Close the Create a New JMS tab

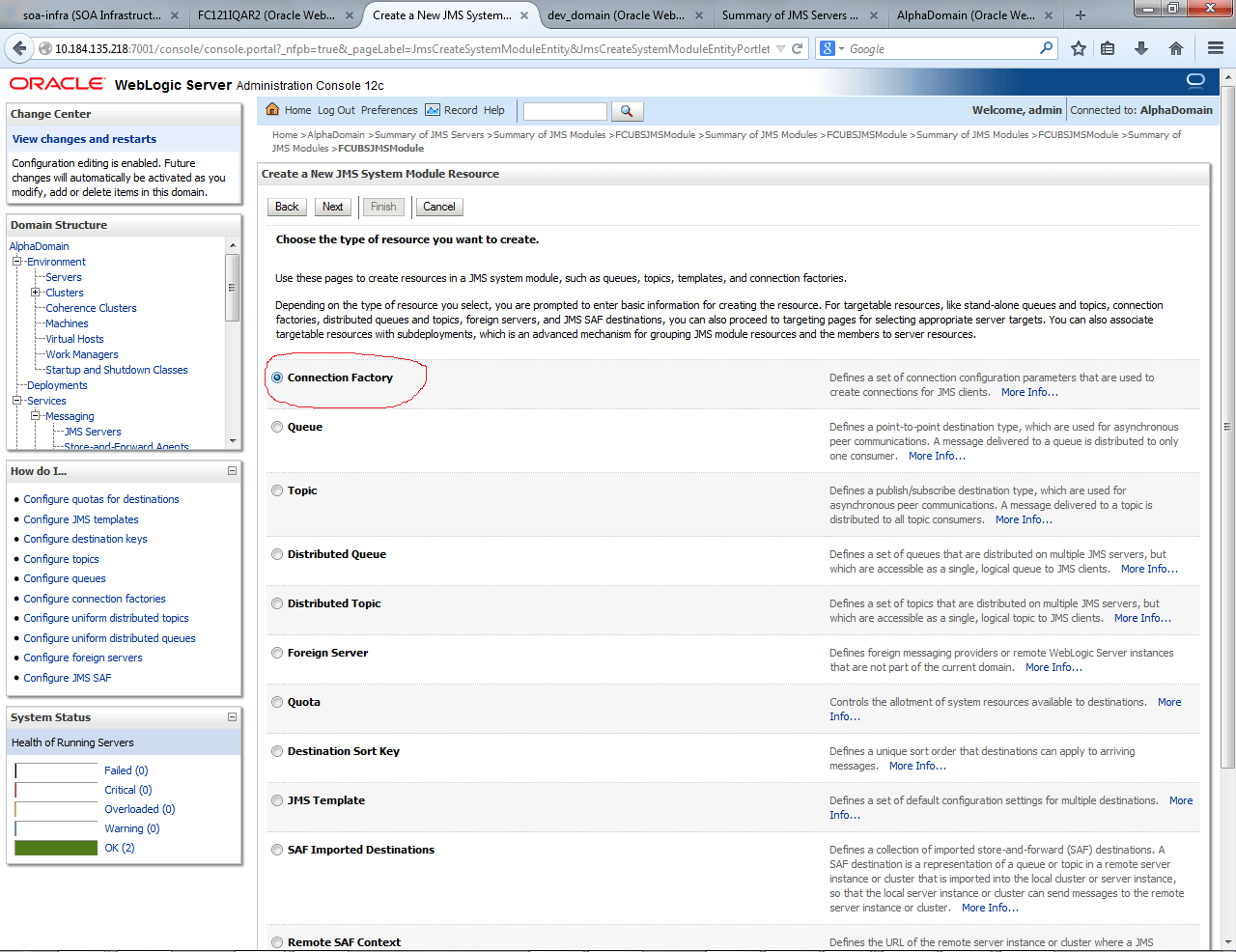pos(524,15)
